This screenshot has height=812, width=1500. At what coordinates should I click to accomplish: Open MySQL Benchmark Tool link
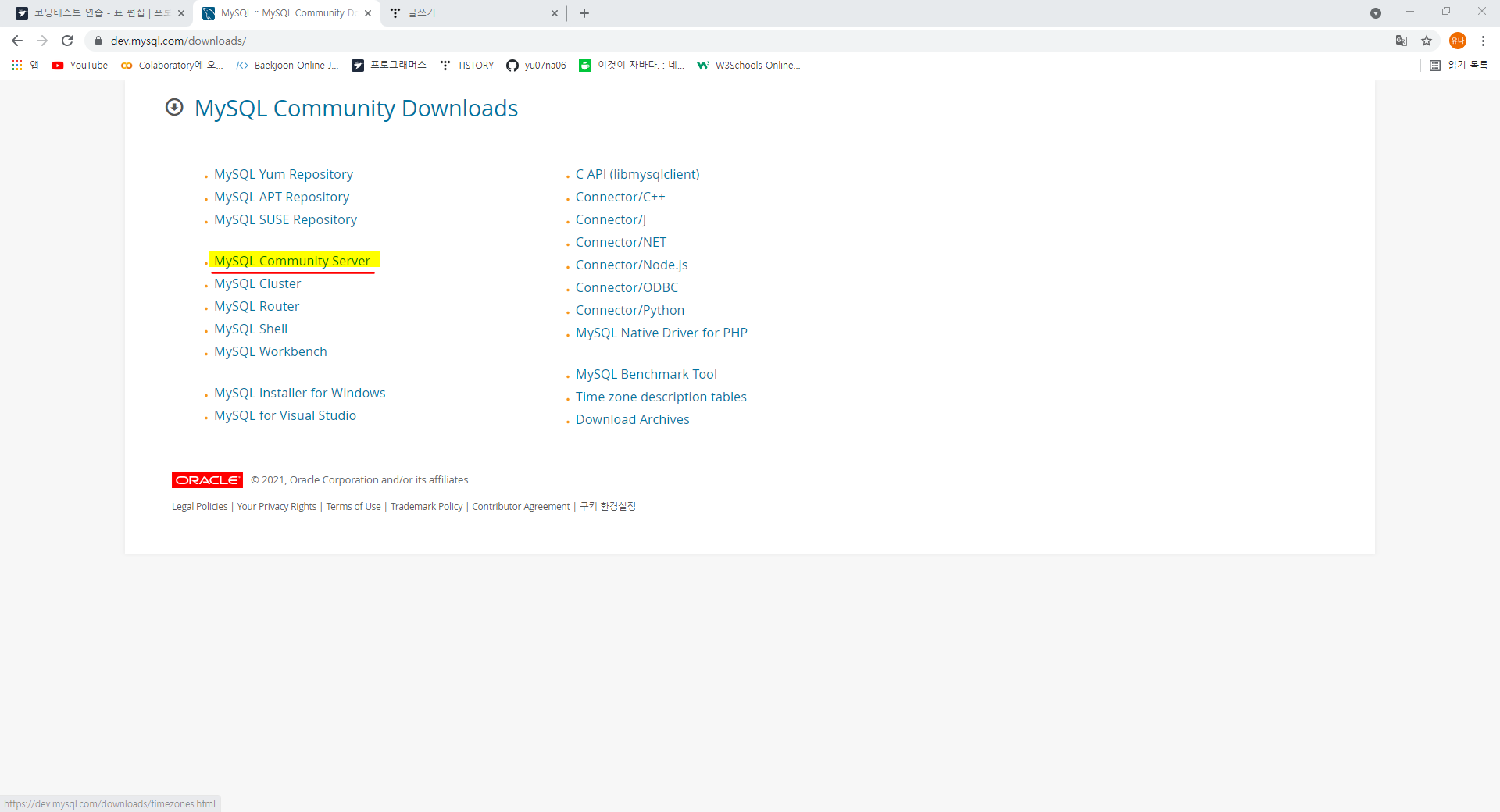point(646,374)
